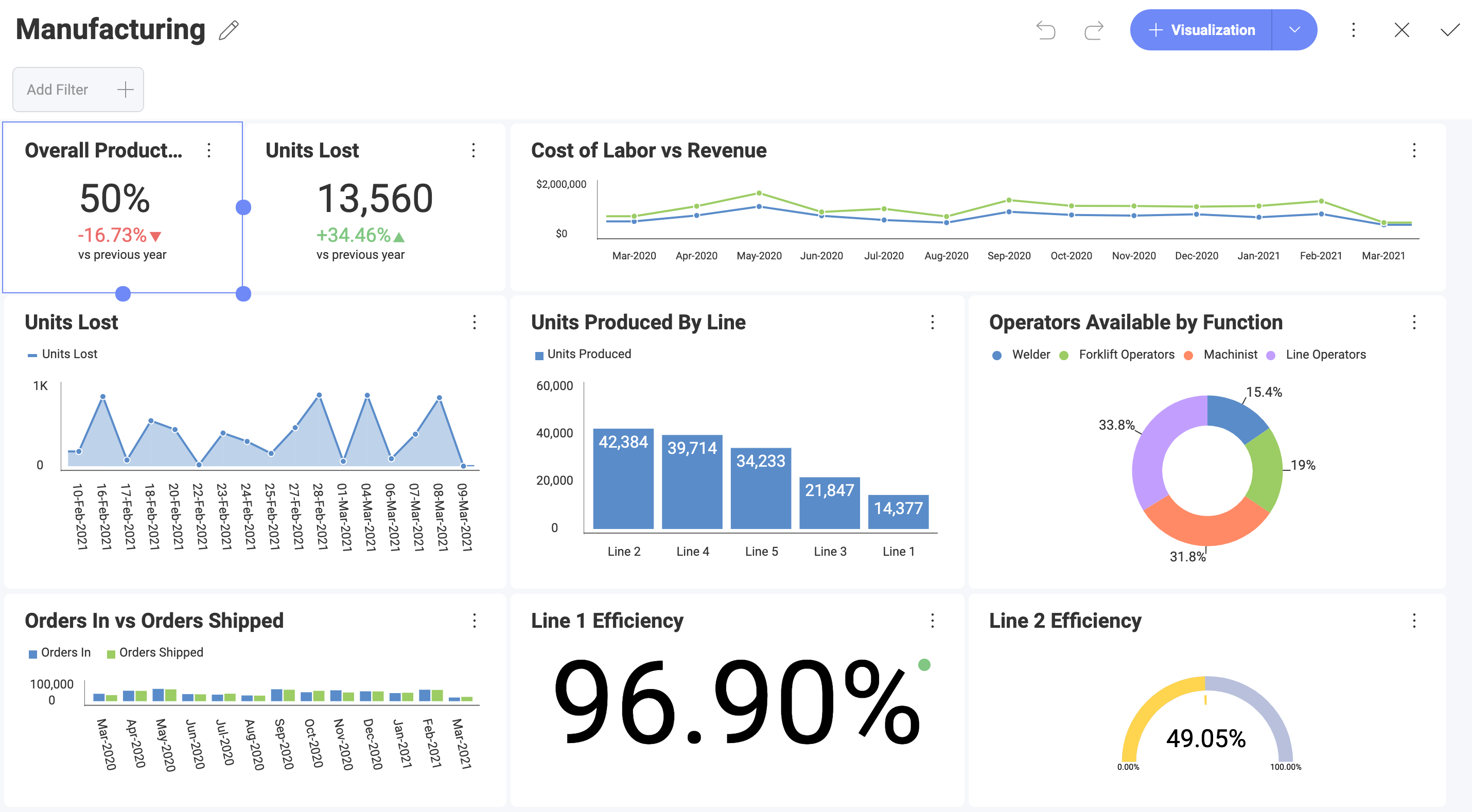Image resolution: width=1472 pixels, height=812 pixels.
Task: Expand the Visualization dropdown chevron
Action: [1294, 29]
